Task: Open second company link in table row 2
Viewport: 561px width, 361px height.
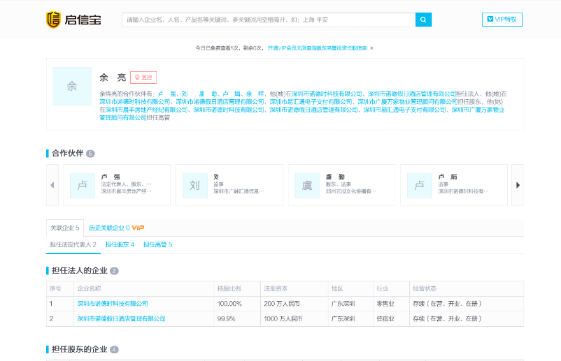Action: tap(121, 318)
